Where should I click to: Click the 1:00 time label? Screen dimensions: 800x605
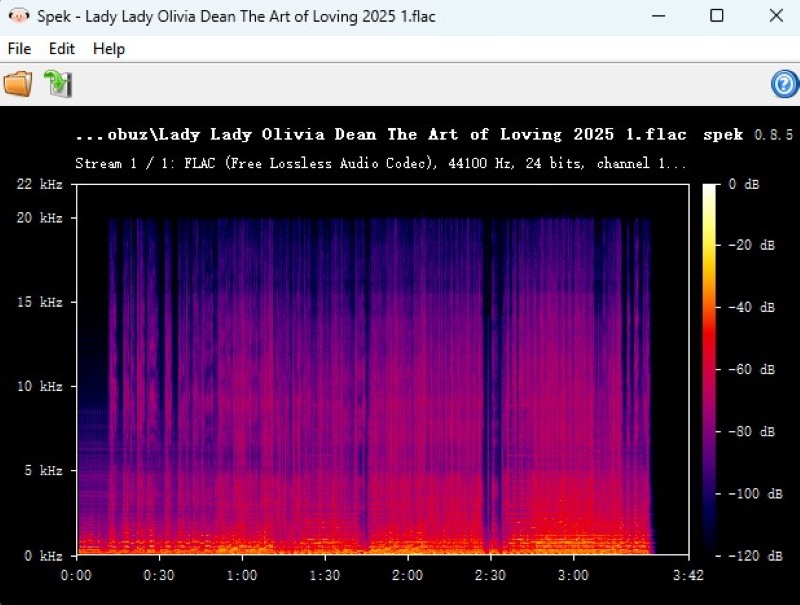[x=242, y=575]
